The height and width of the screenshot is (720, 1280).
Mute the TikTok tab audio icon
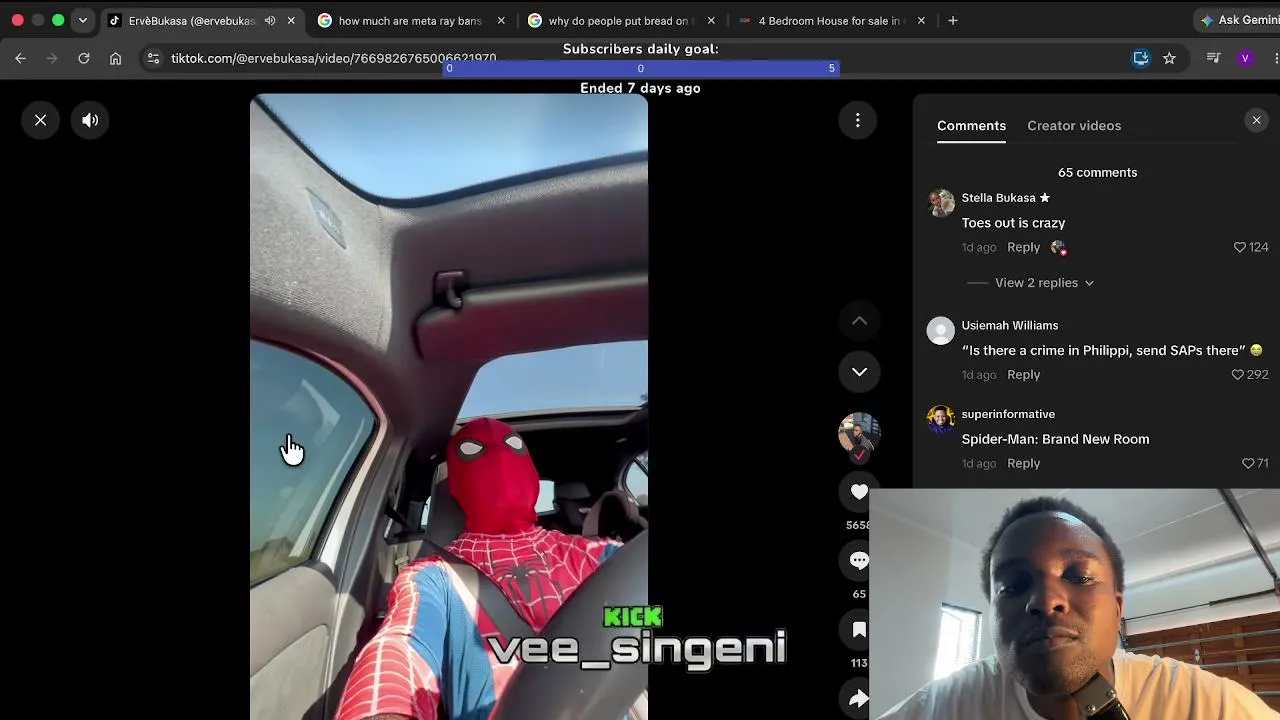(x=270, y=21)
